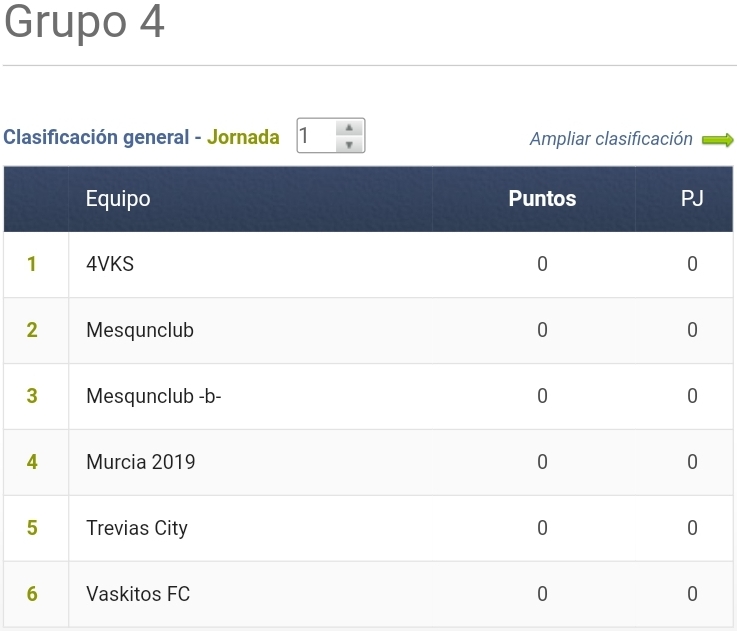Open the Ampliar clasificación link

click(611, 139)
